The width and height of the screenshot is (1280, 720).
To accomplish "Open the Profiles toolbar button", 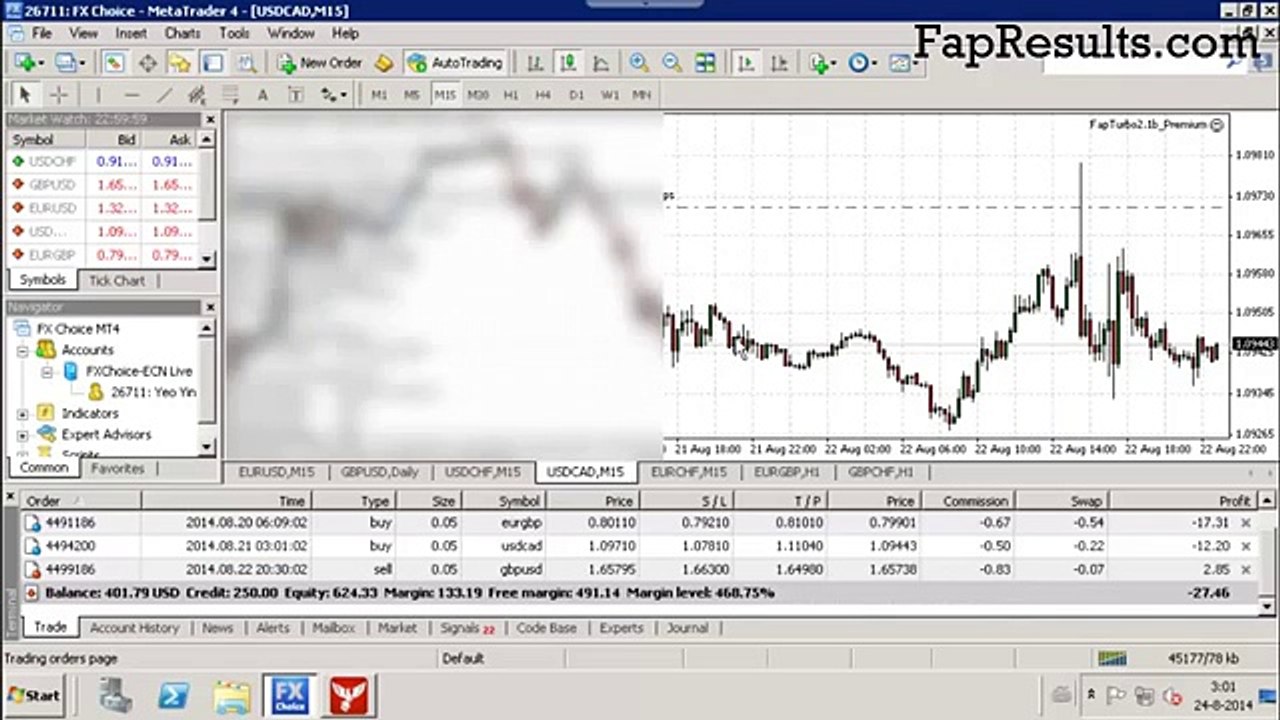I will (69, 63).
